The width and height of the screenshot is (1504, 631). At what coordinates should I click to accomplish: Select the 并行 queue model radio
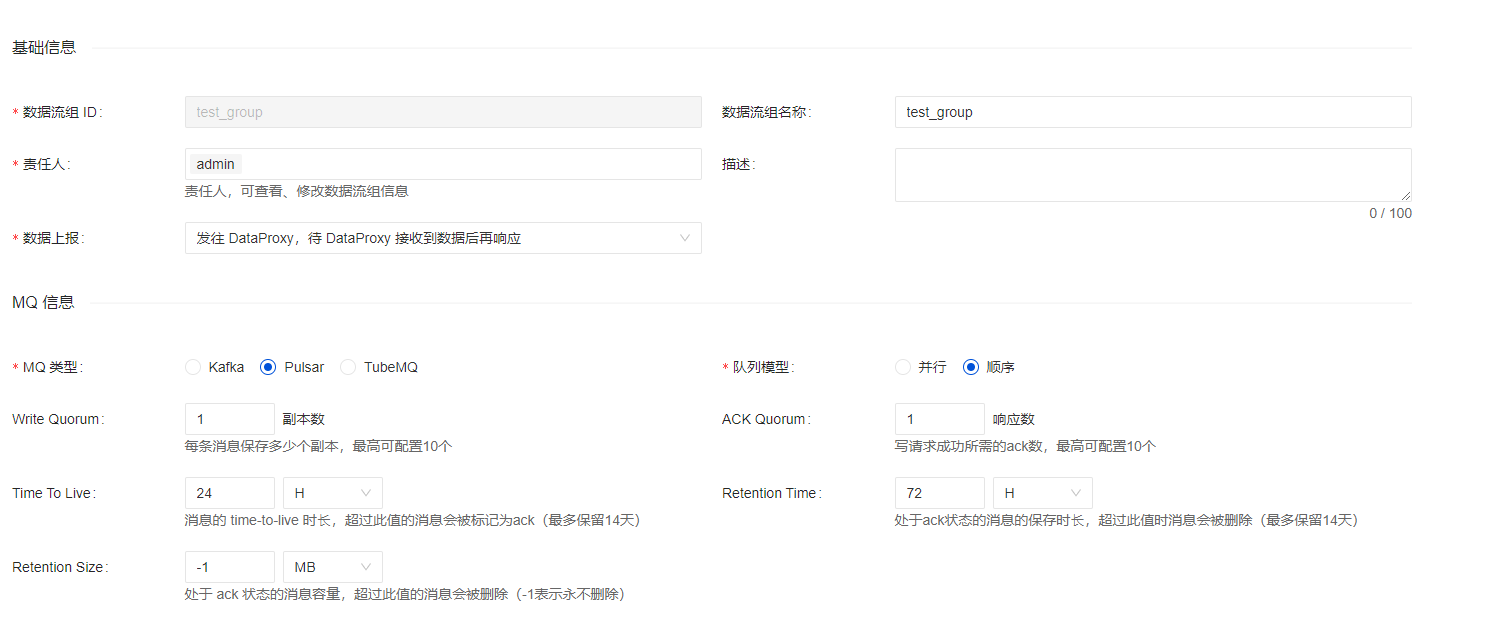(x=903, y=367)
